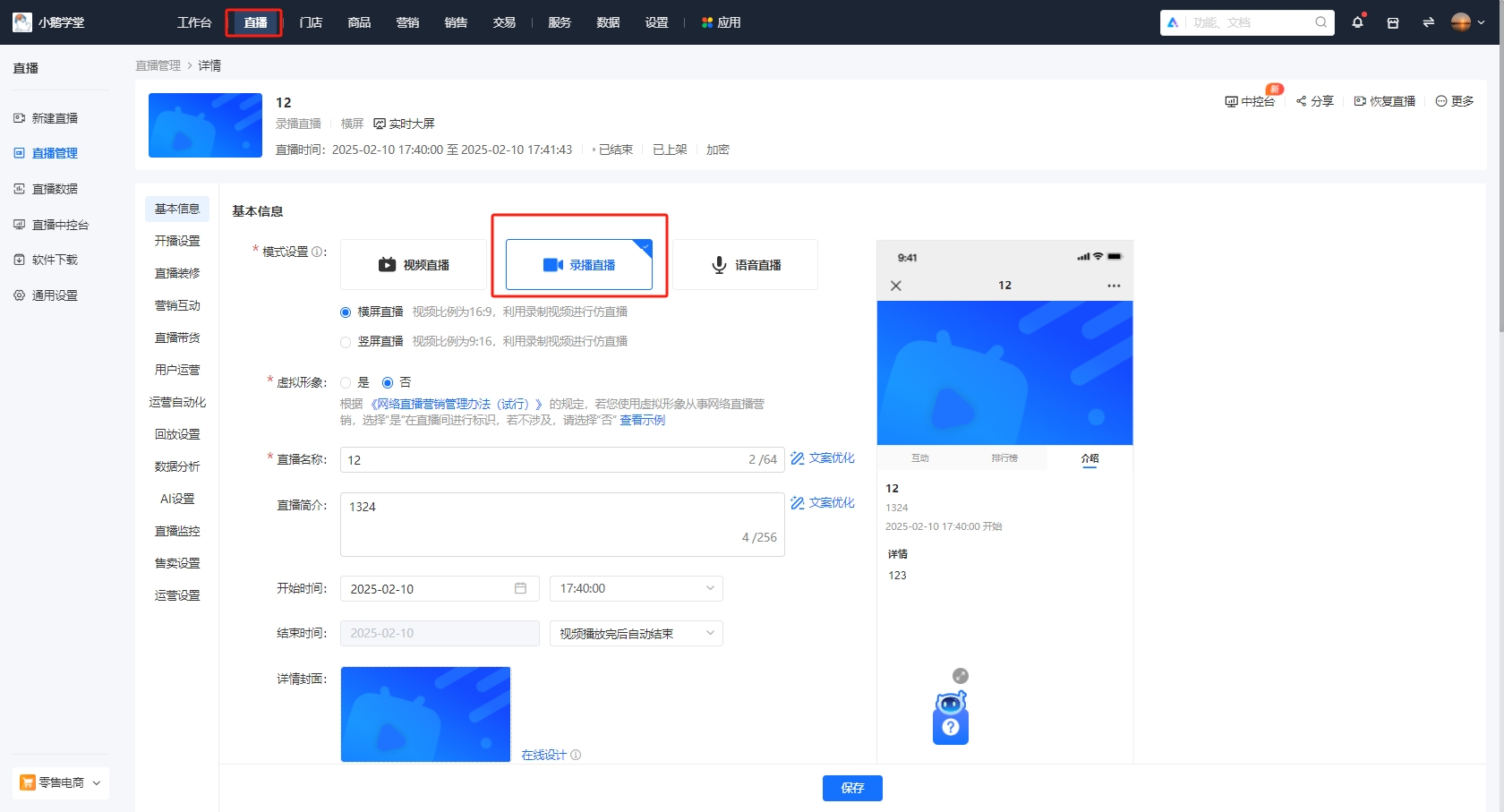Open the 结束时间 behavior dropdown

click(636, 633)
